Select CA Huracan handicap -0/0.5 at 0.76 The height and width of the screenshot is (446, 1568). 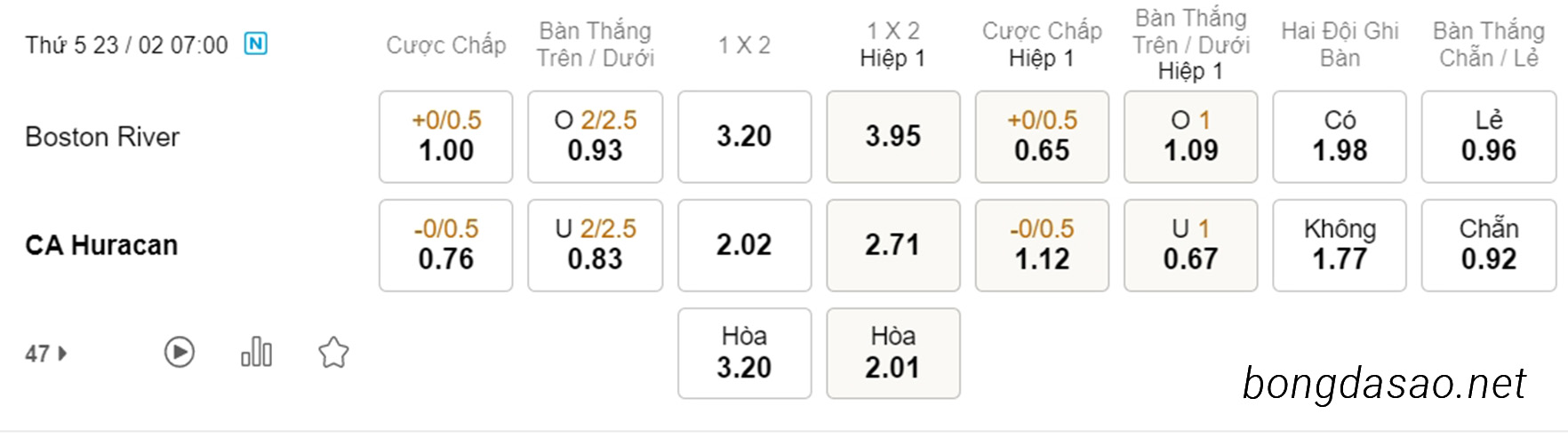click(446, 245)
